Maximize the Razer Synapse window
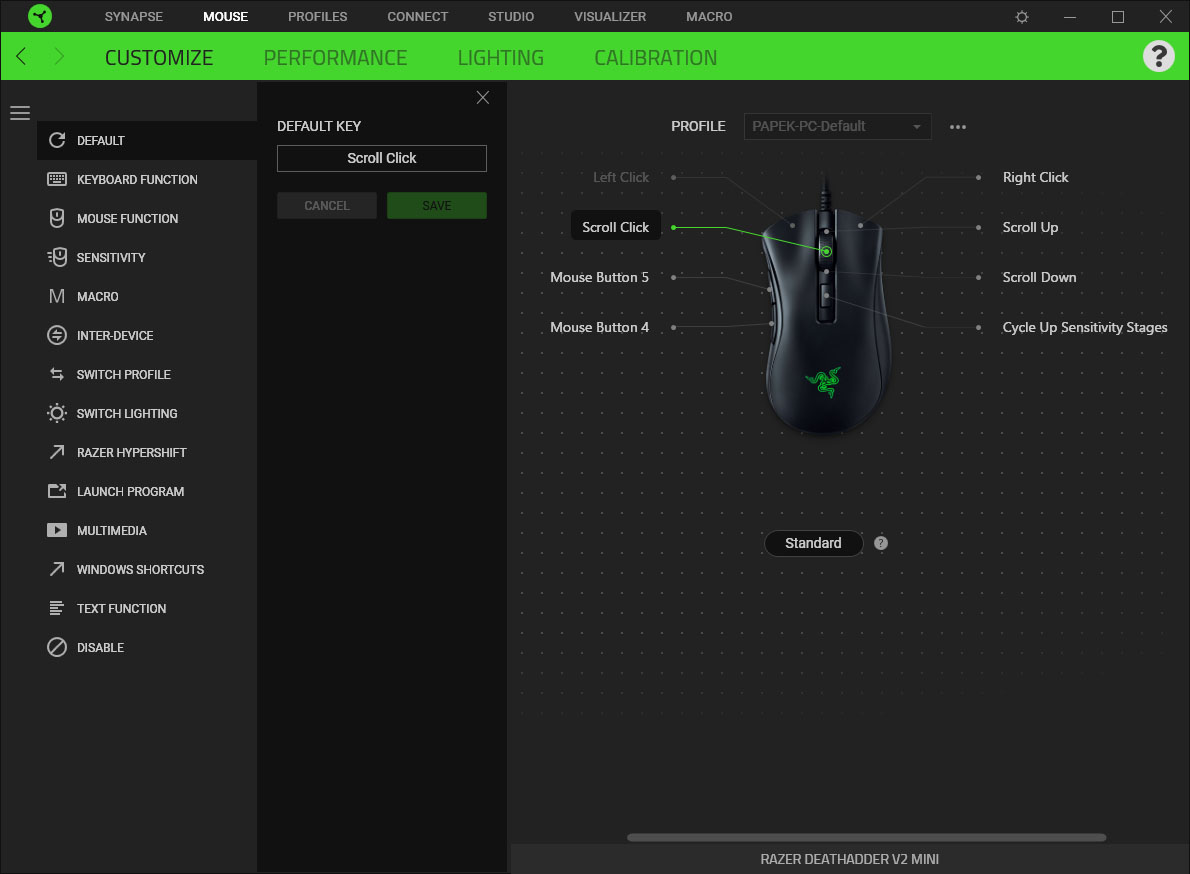The image size is (1190, 874). tap(1117, 17)
